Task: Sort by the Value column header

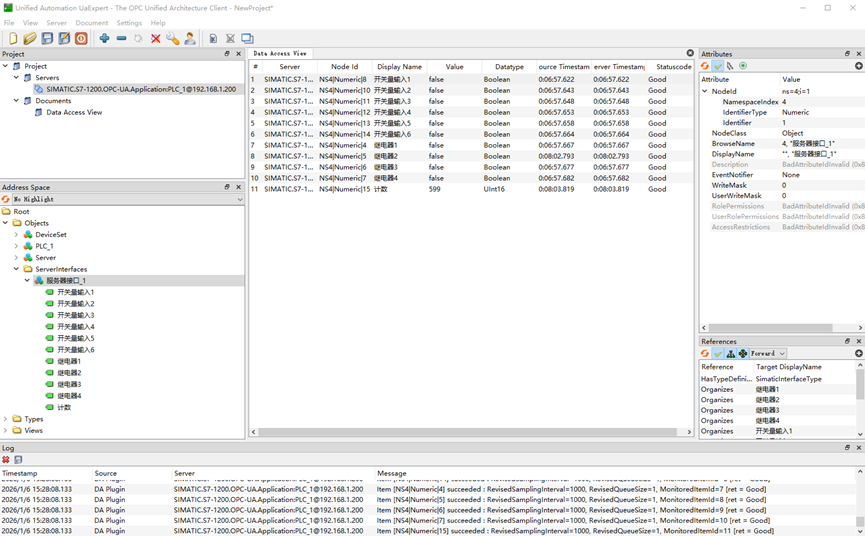Action: [x=454, y=67]
